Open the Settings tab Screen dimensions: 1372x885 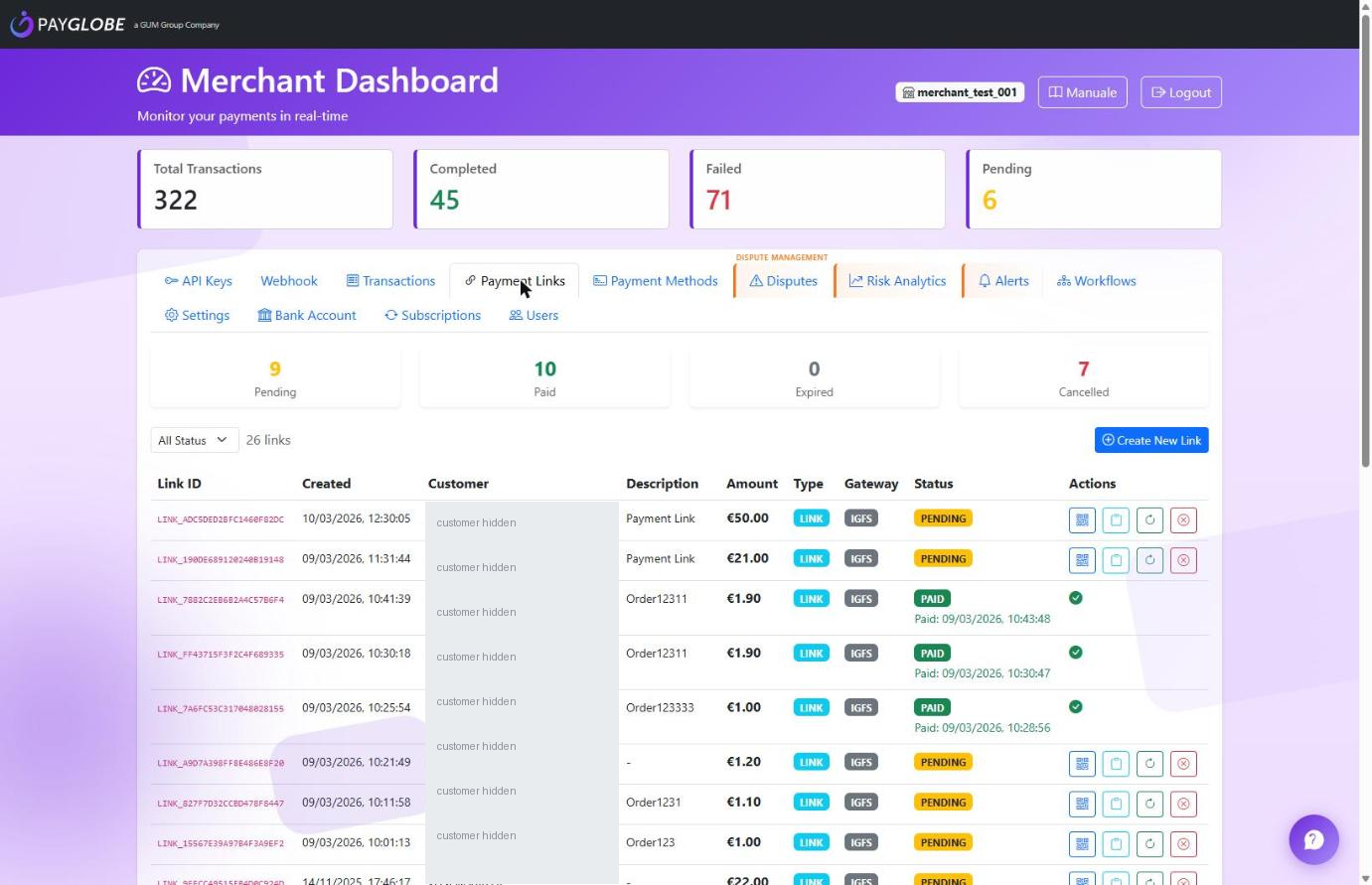pyautogui.click(x=197, y=315)
